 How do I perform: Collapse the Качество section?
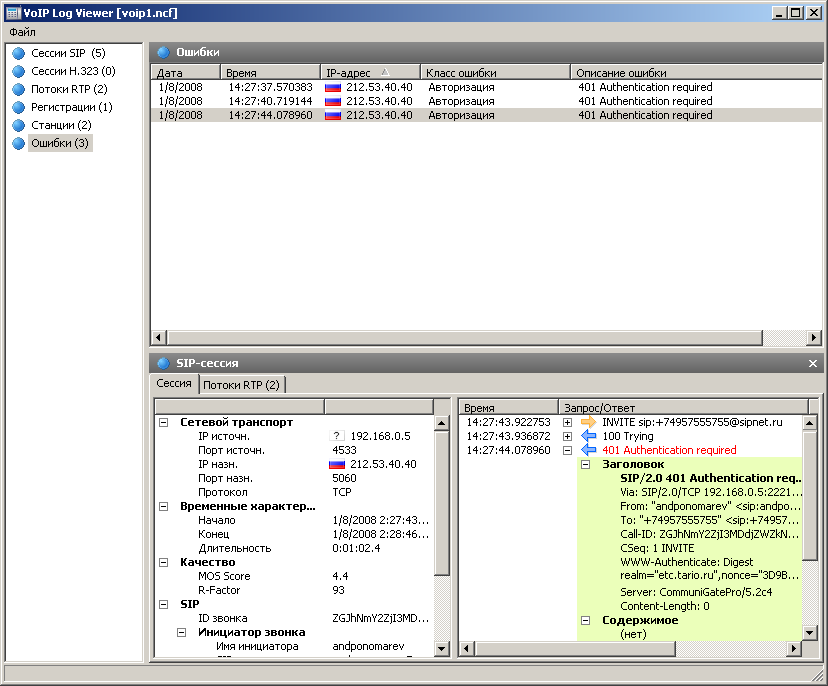coord(163,562)
